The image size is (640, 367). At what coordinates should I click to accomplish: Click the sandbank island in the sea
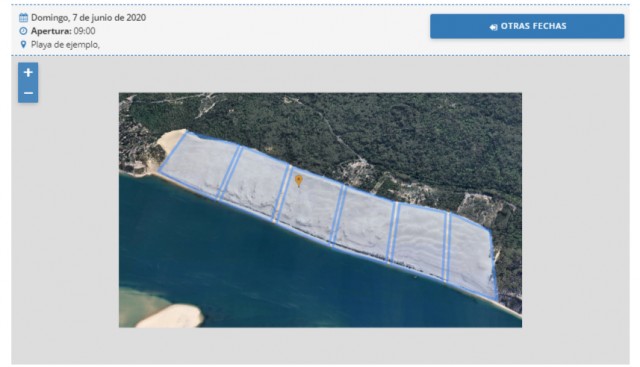pyautogui.click(x=171, y=316)
